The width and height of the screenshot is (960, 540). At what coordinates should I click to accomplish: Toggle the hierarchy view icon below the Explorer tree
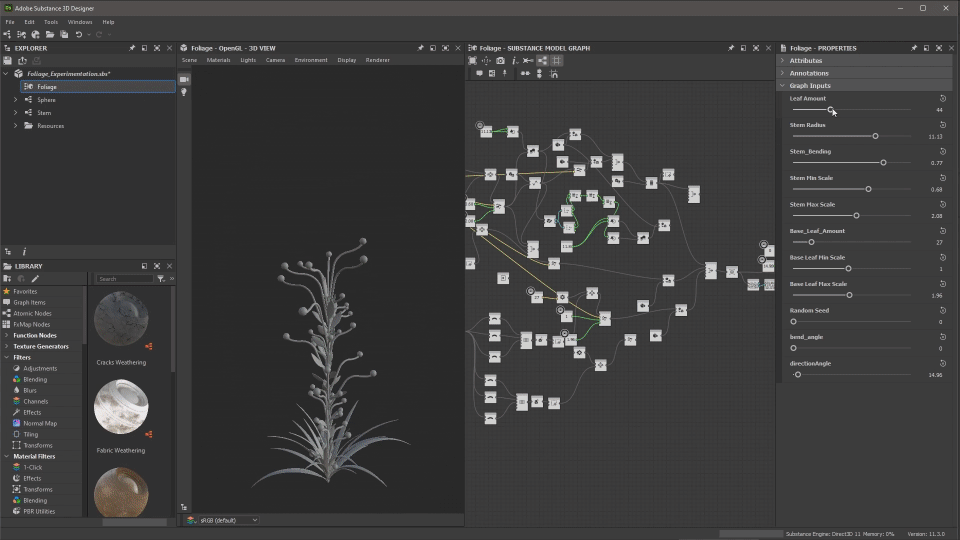[x=8, y=252]
